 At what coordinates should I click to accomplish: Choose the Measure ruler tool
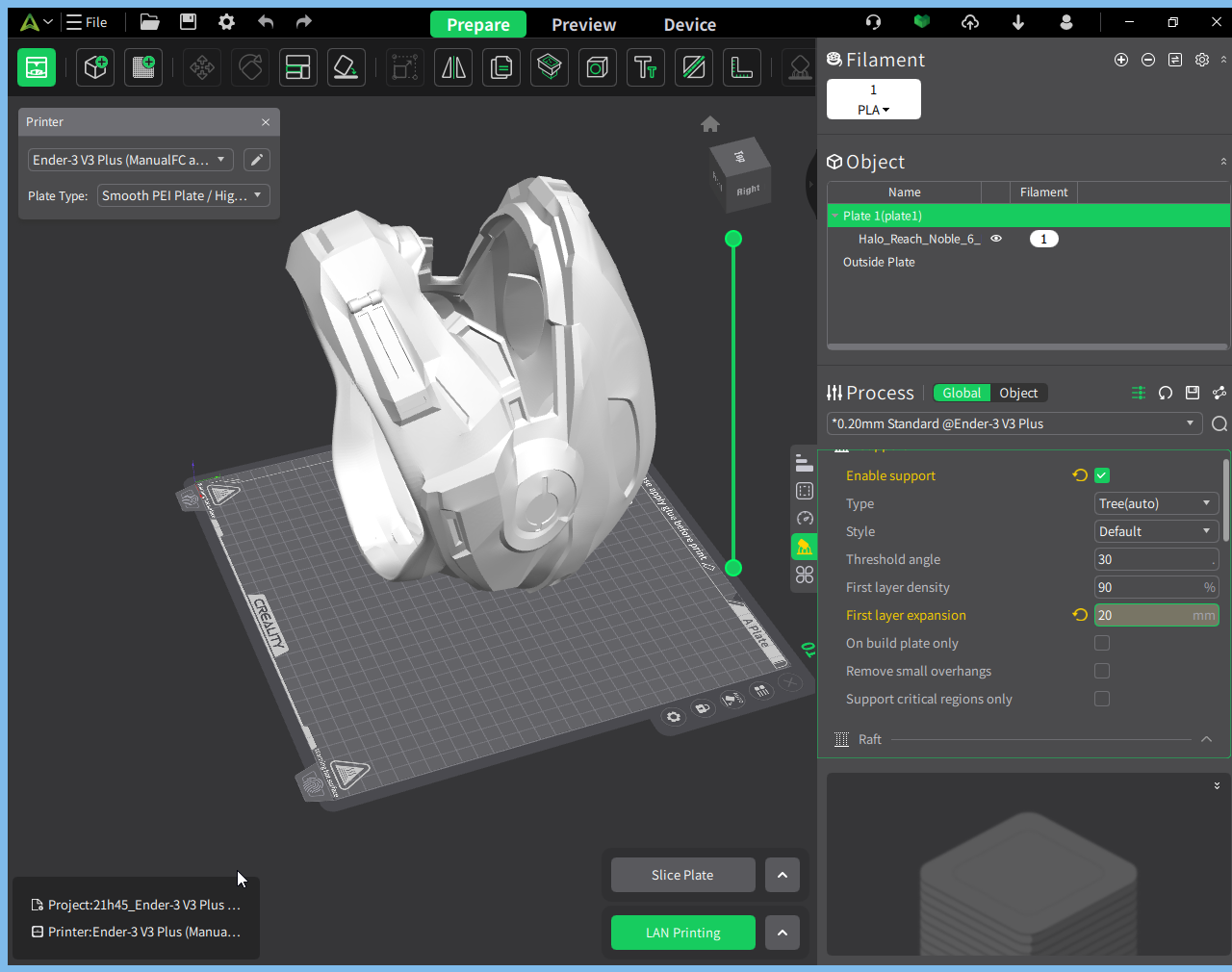tap(741, 67)
